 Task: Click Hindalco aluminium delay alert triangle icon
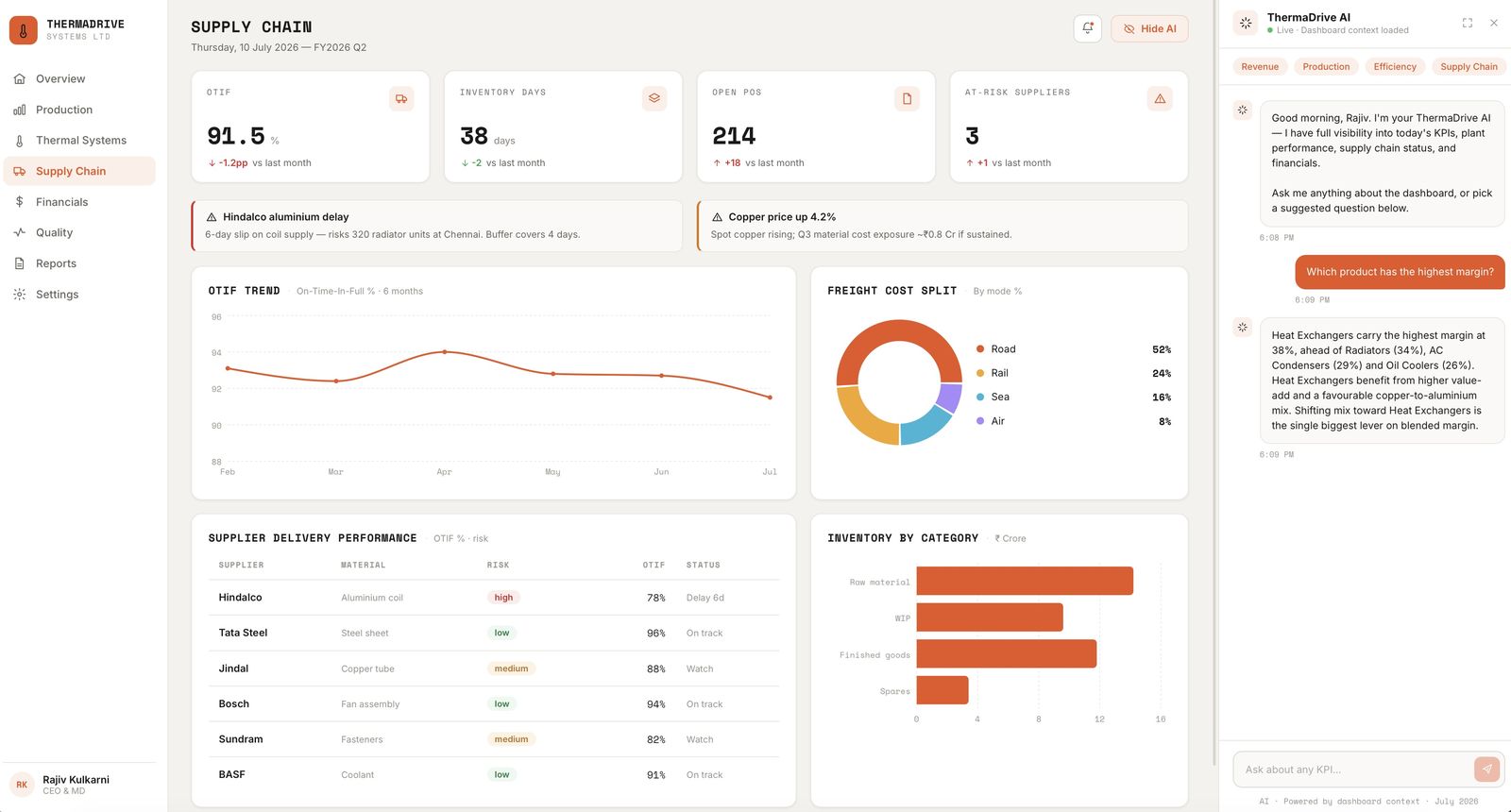click(212, 217)
